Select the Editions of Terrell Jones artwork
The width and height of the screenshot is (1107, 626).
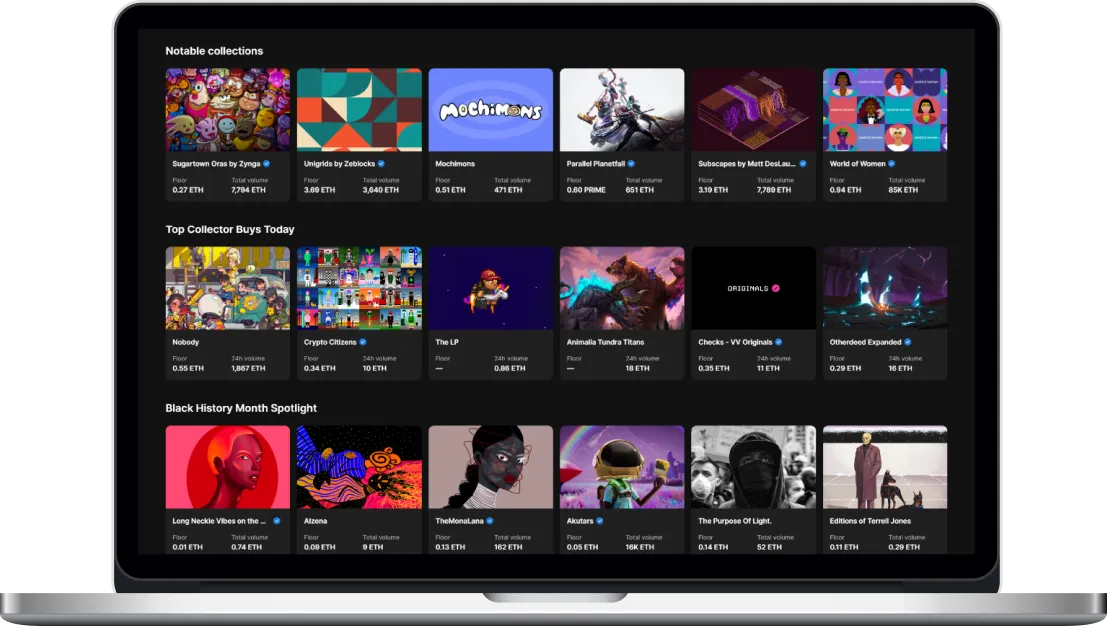pos(885,467)
